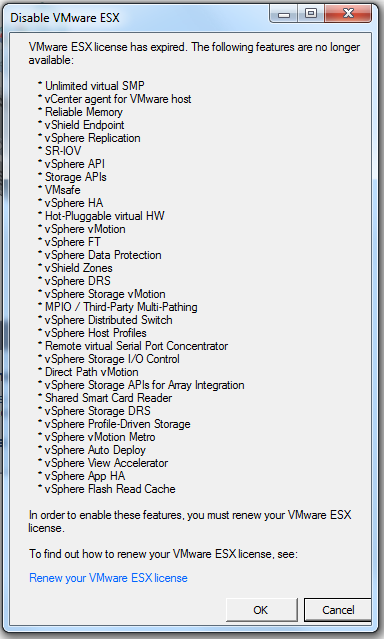Select the vSphere App HA line

pos(85,477)
